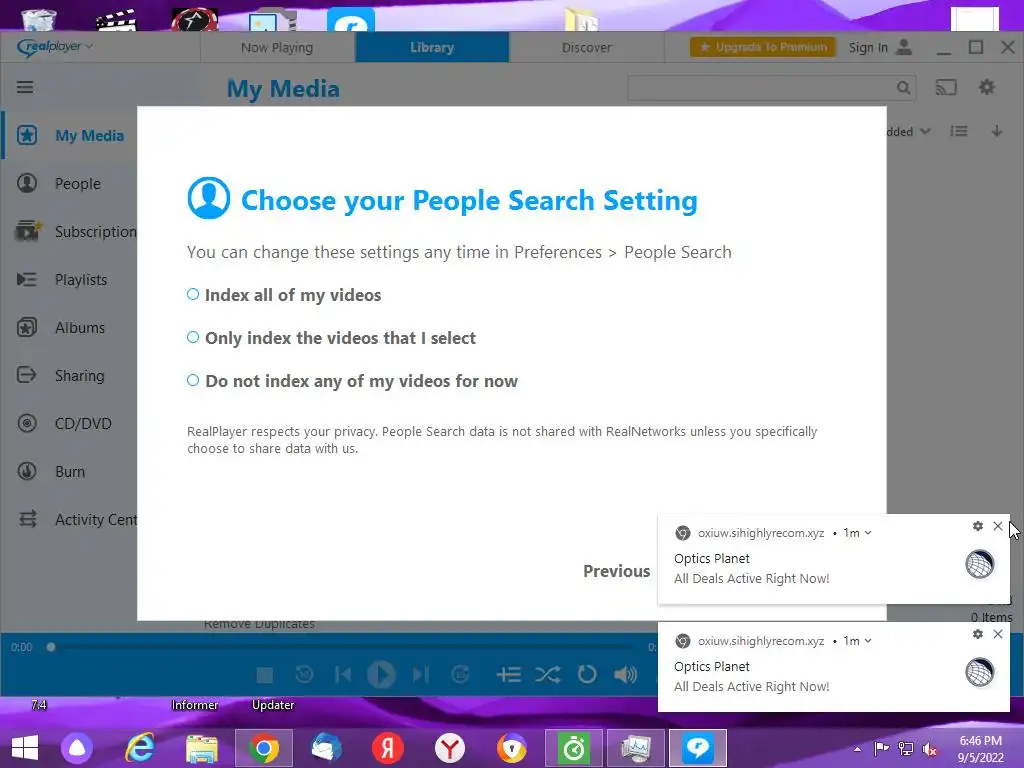The width and height of the screenshot is (1024, 768).
Task: Toggle repeat playback
Action: [x=586, y=674]
